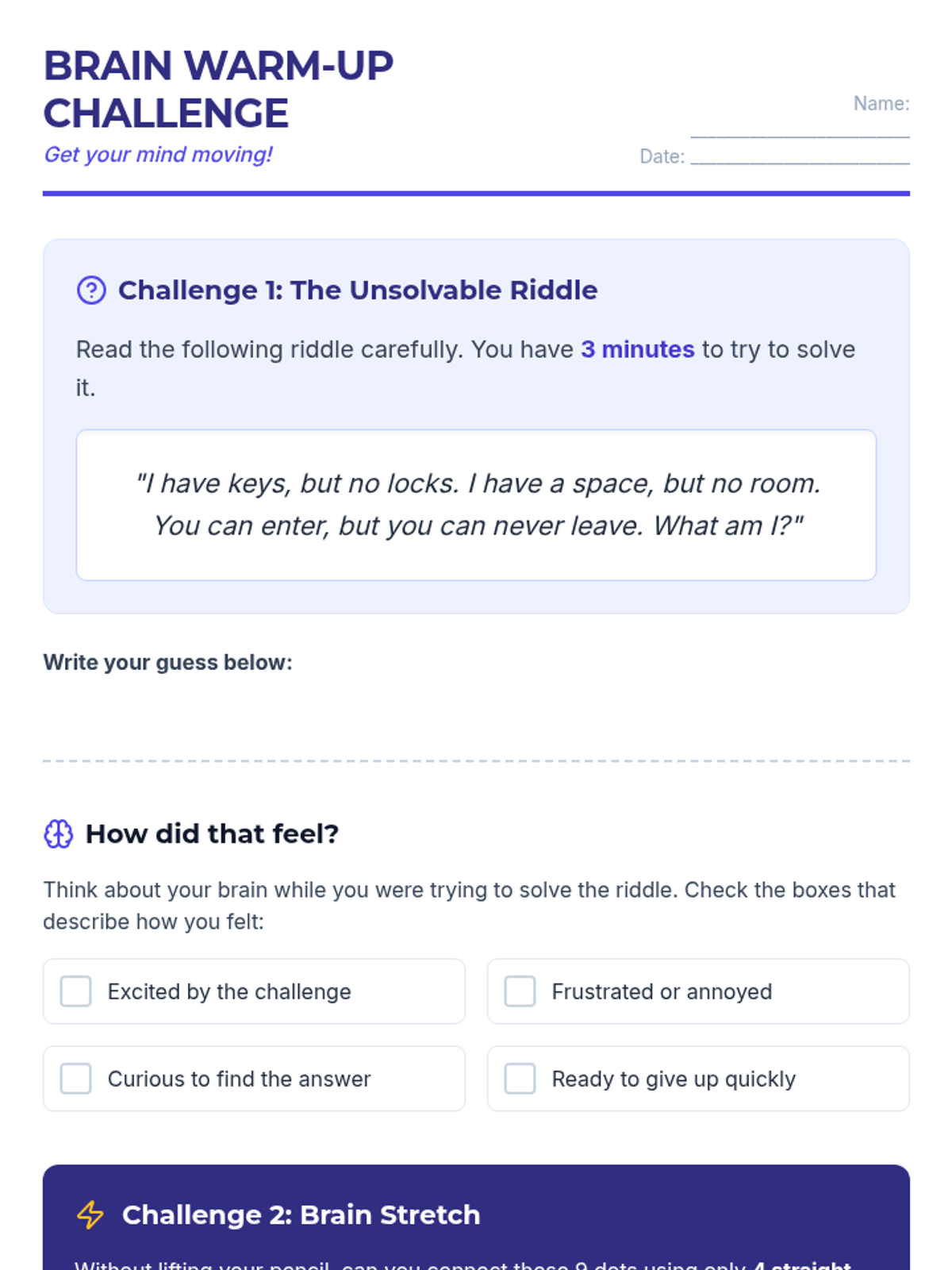Click the Brain Warm-Up Challenge title
952x1270 pixels.
tap(218, 89)
